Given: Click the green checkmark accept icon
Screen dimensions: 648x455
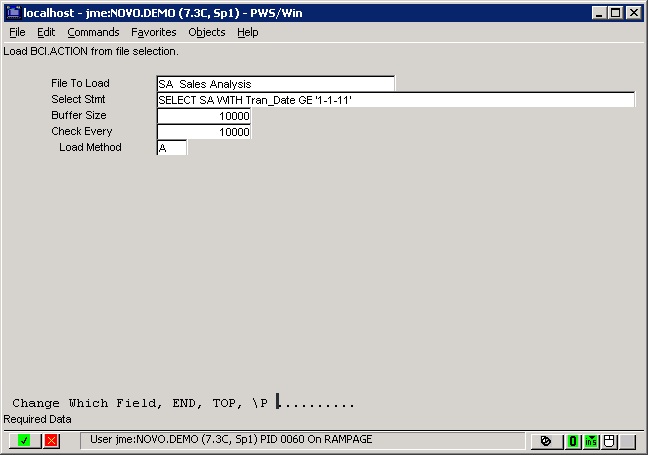Looking at the screenshot, I should pyautogui.click(x=23, y=440).
